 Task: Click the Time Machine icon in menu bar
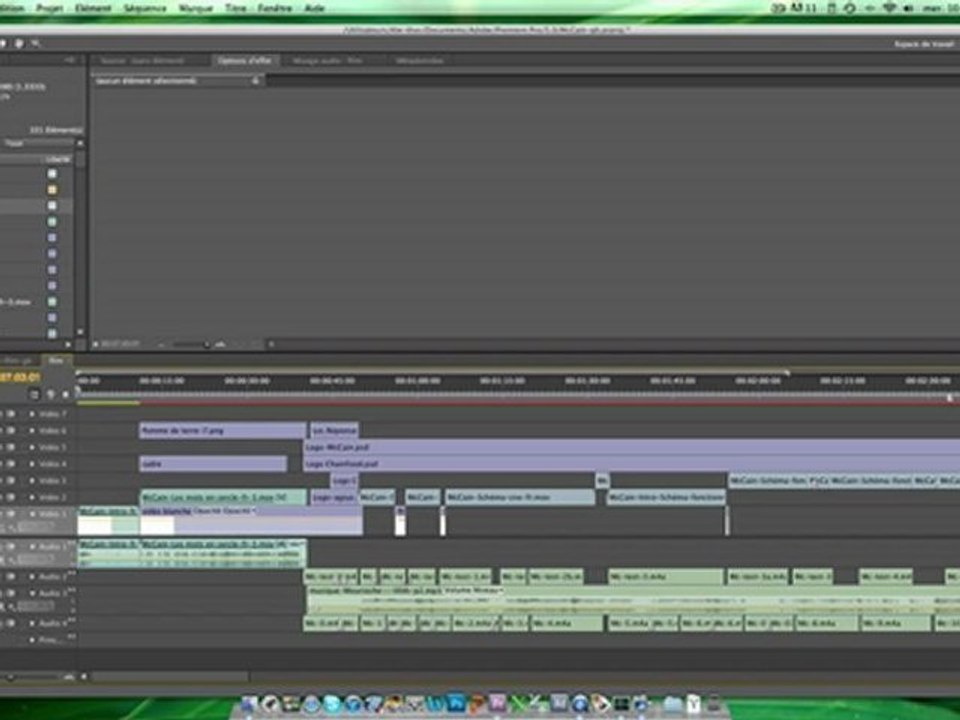(x=849, y=8)
